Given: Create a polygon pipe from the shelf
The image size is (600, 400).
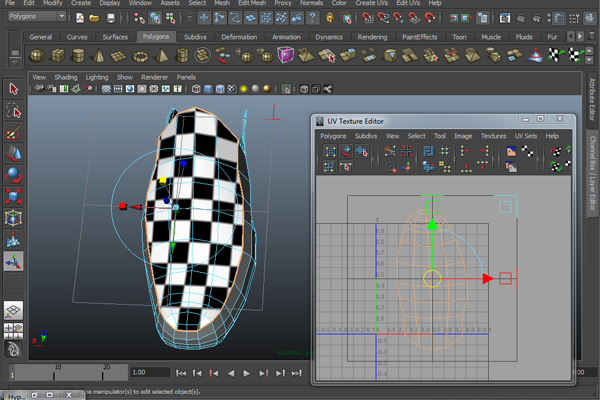Looking at the screenshot, I should 182,56.
